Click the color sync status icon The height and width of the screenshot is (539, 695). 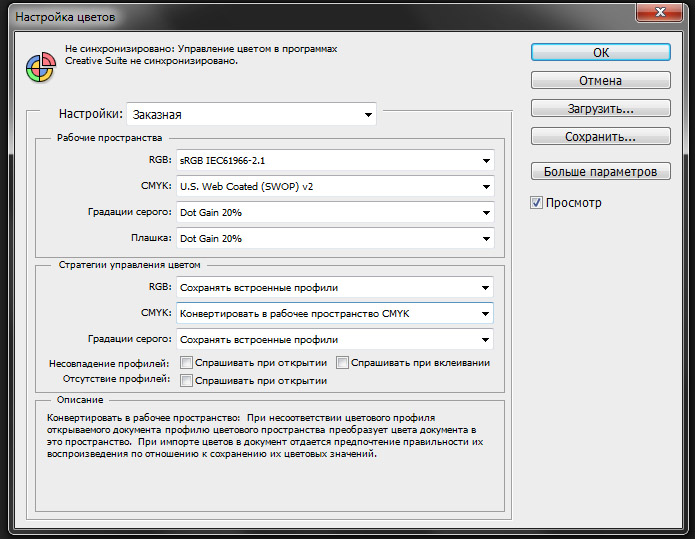41,67
